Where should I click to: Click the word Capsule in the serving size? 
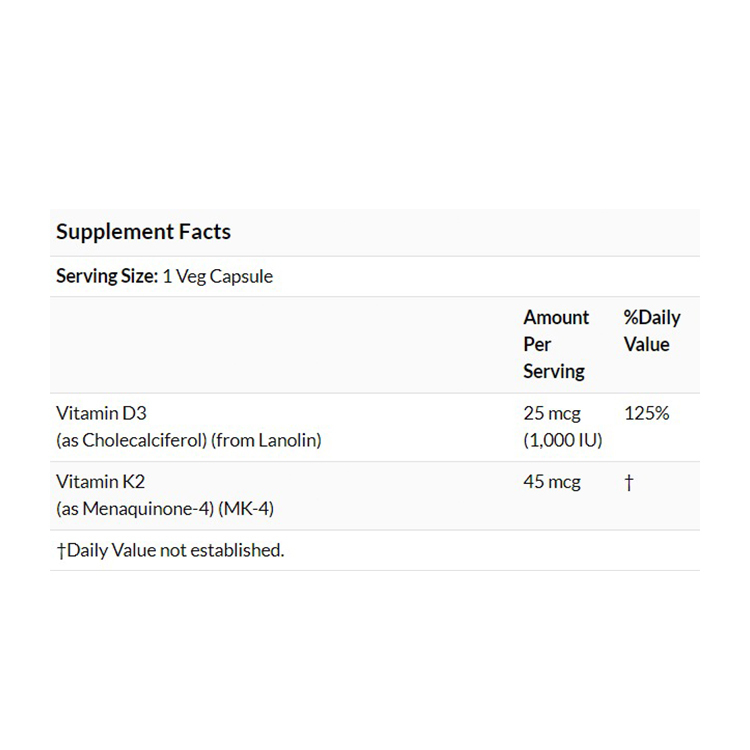pyautogui.click(x=241, y=276)
